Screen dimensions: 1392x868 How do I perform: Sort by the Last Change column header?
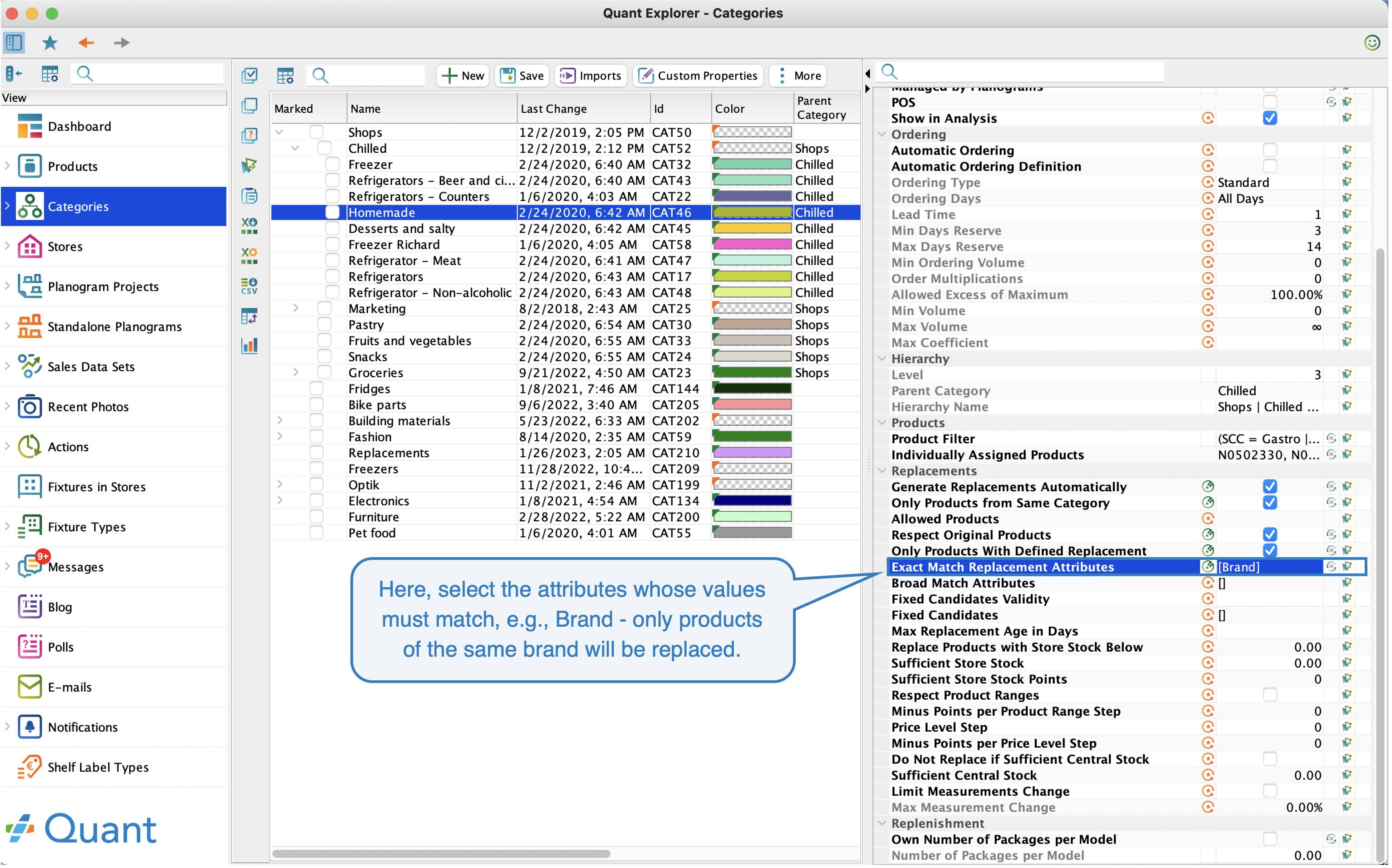tap(584, 109)
